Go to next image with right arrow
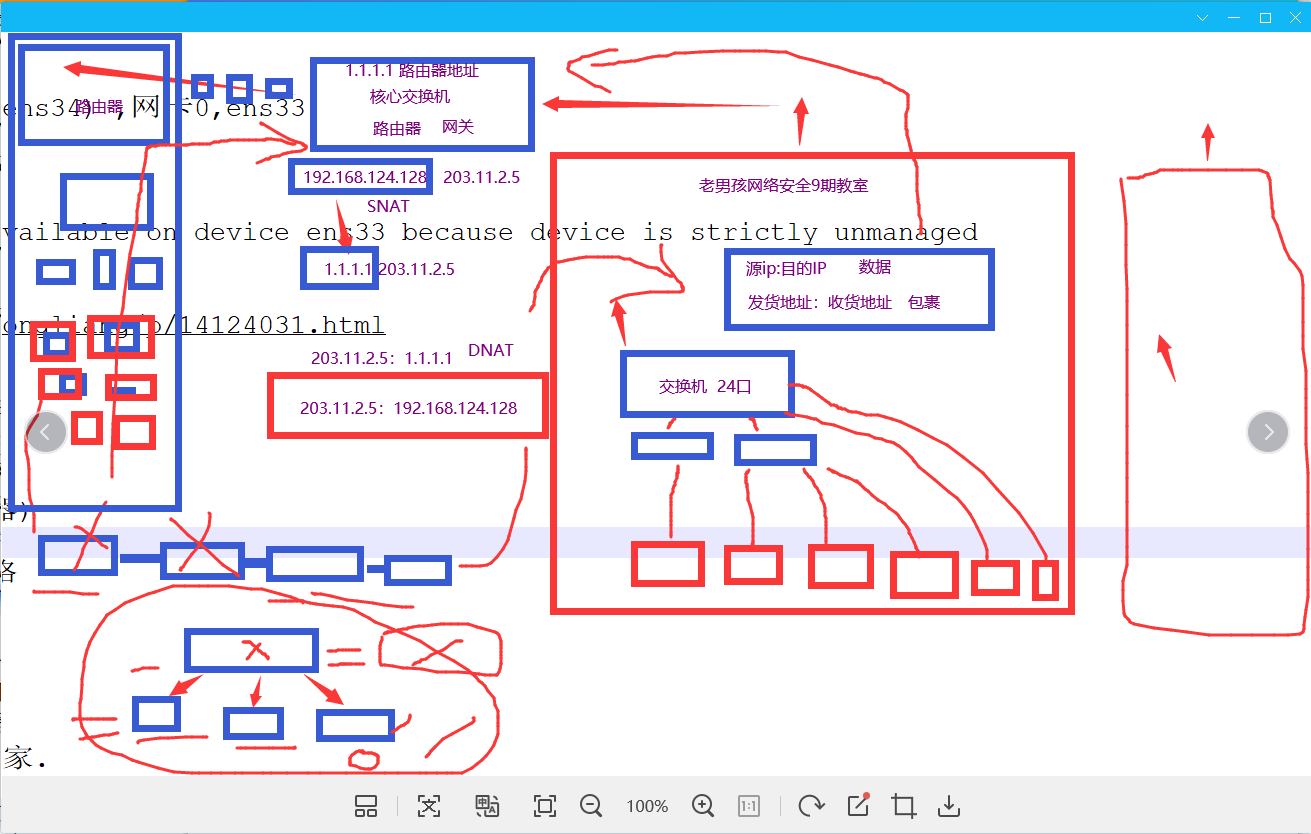 point(1269,432)
